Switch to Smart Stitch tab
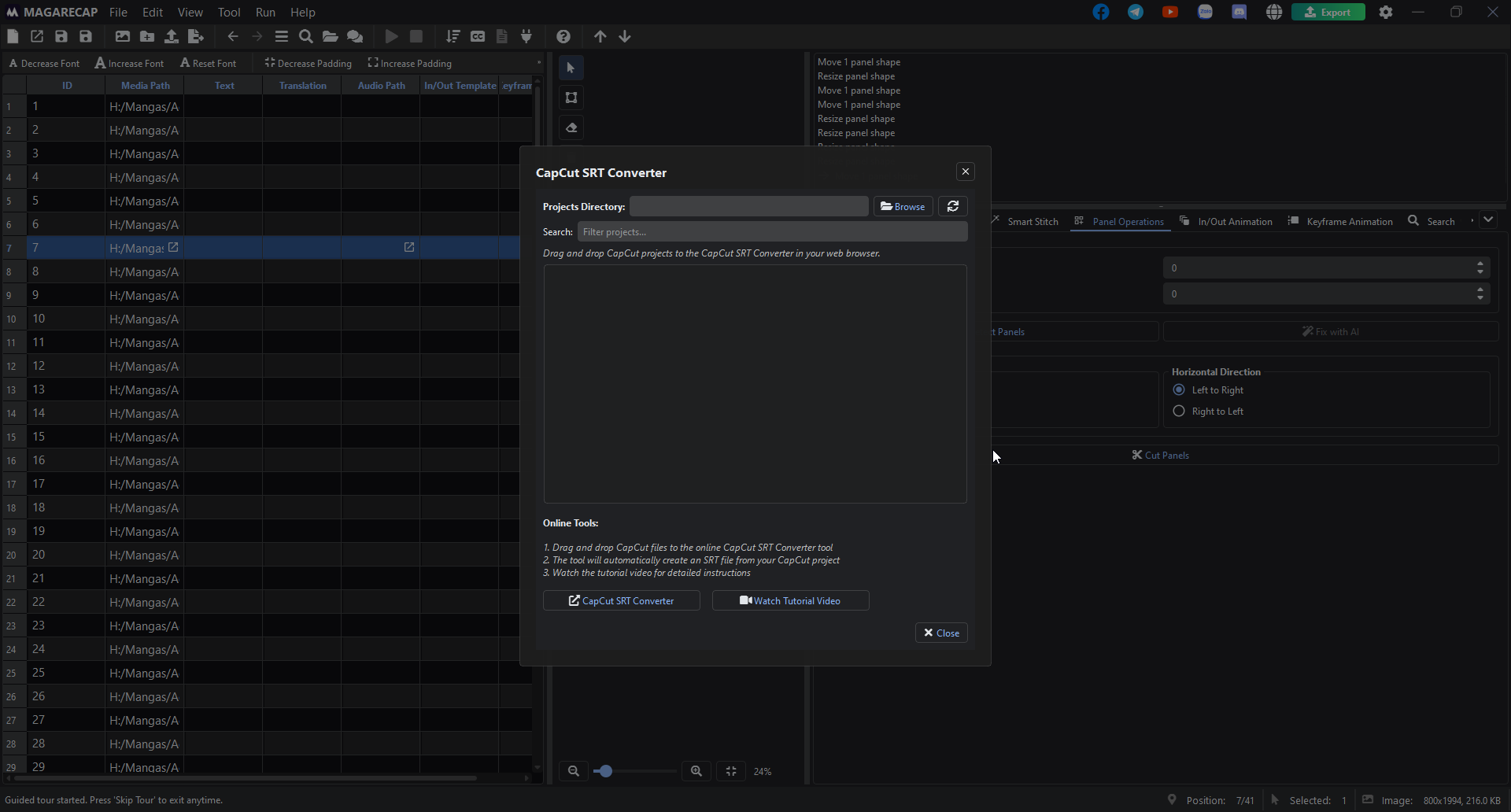The width and height of the screenshot is (1511, 812). [x=1025, y=221]
